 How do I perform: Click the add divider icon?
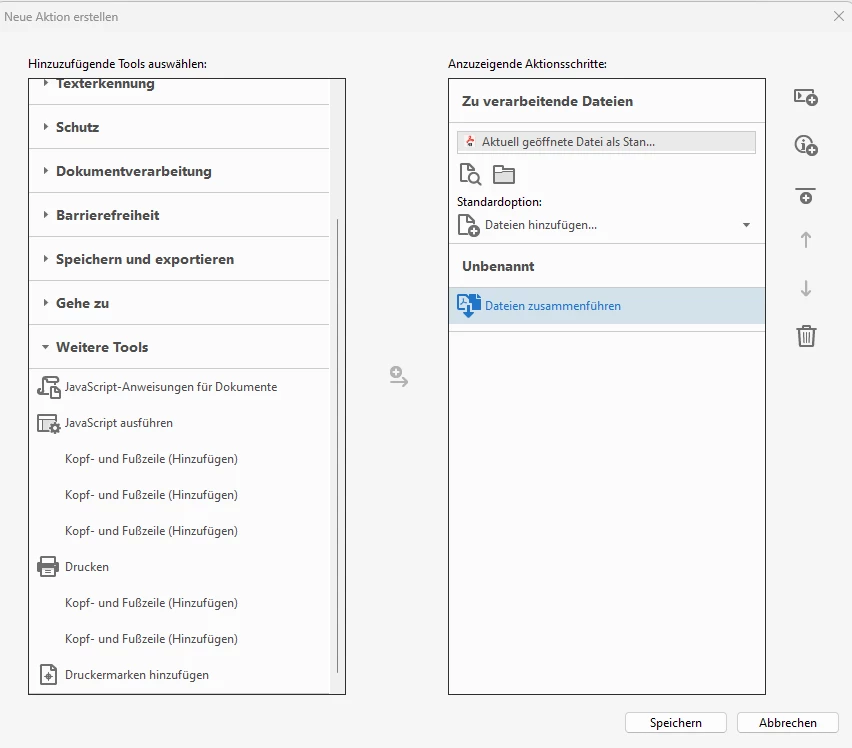point(806,196)
